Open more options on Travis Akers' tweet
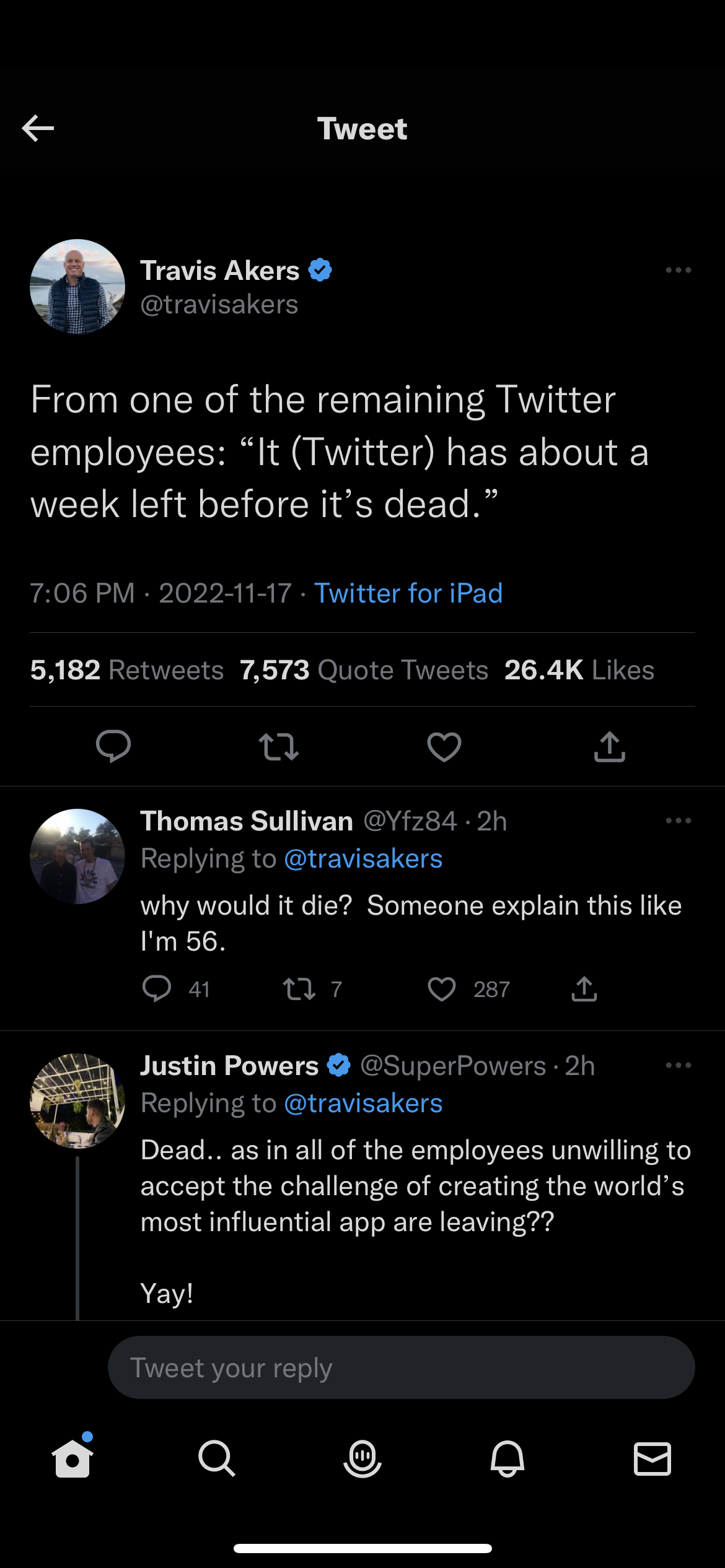 click(678, 270)
